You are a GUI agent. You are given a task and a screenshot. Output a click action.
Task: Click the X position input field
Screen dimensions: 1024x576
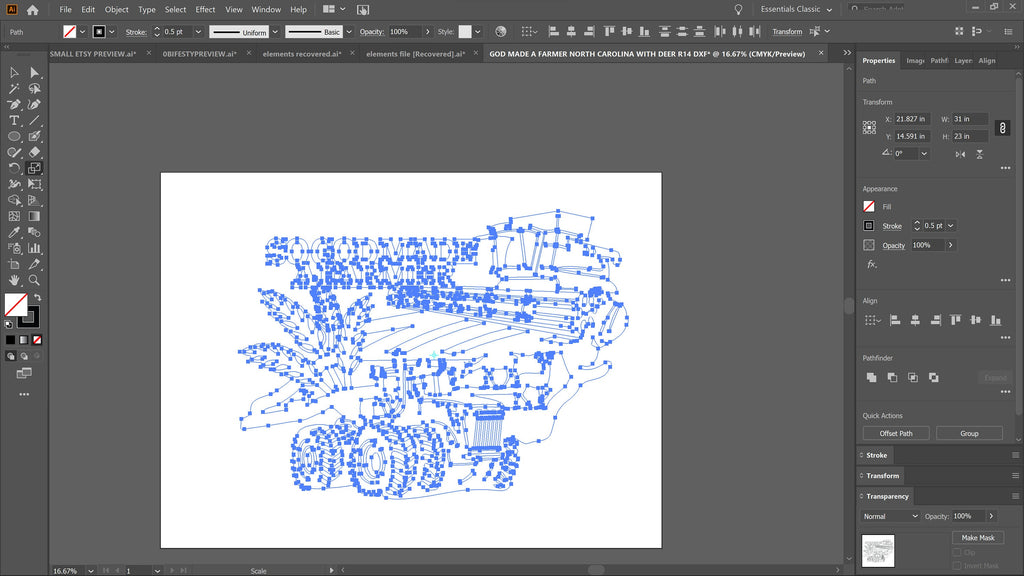(912, 119)
